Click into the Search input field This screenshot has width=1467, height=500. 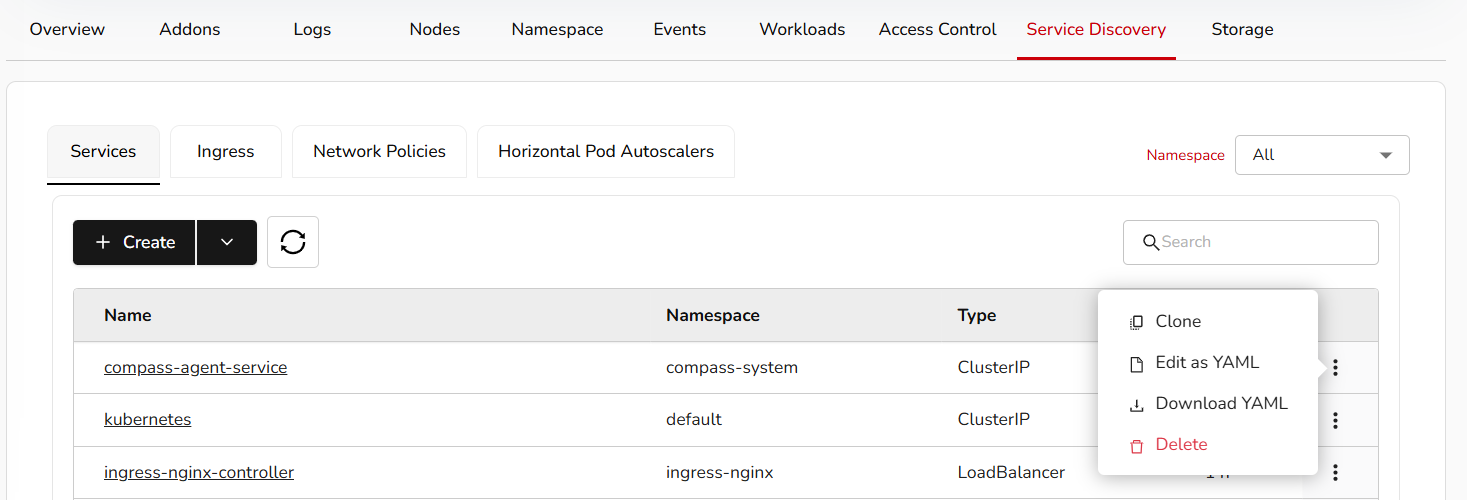[1260, 242]
